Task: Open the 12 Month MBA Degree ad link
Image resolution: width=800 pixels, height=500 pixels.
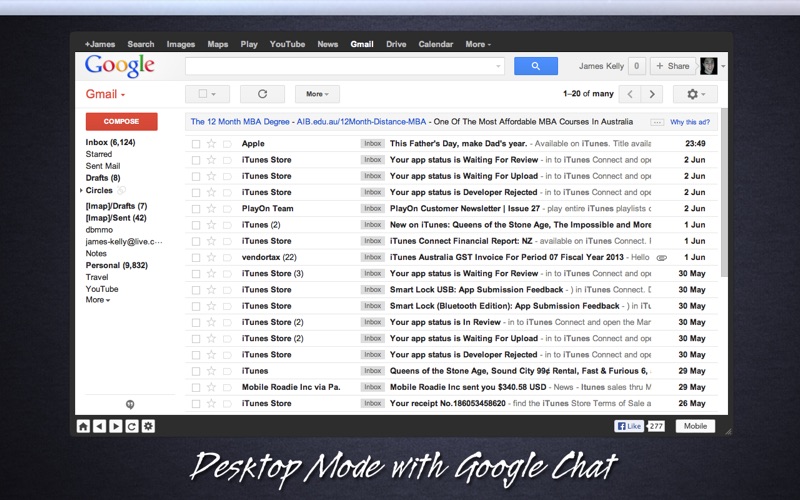Action: tap(240, 122)
